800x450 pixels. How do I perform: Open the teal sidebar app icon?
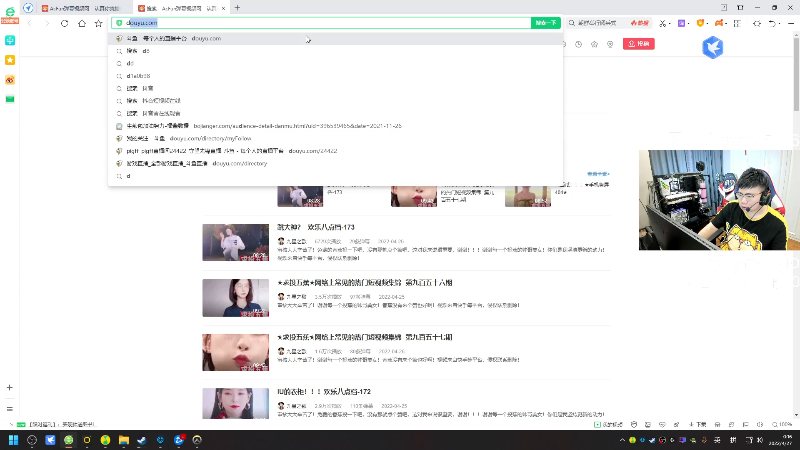coord(10,40)
